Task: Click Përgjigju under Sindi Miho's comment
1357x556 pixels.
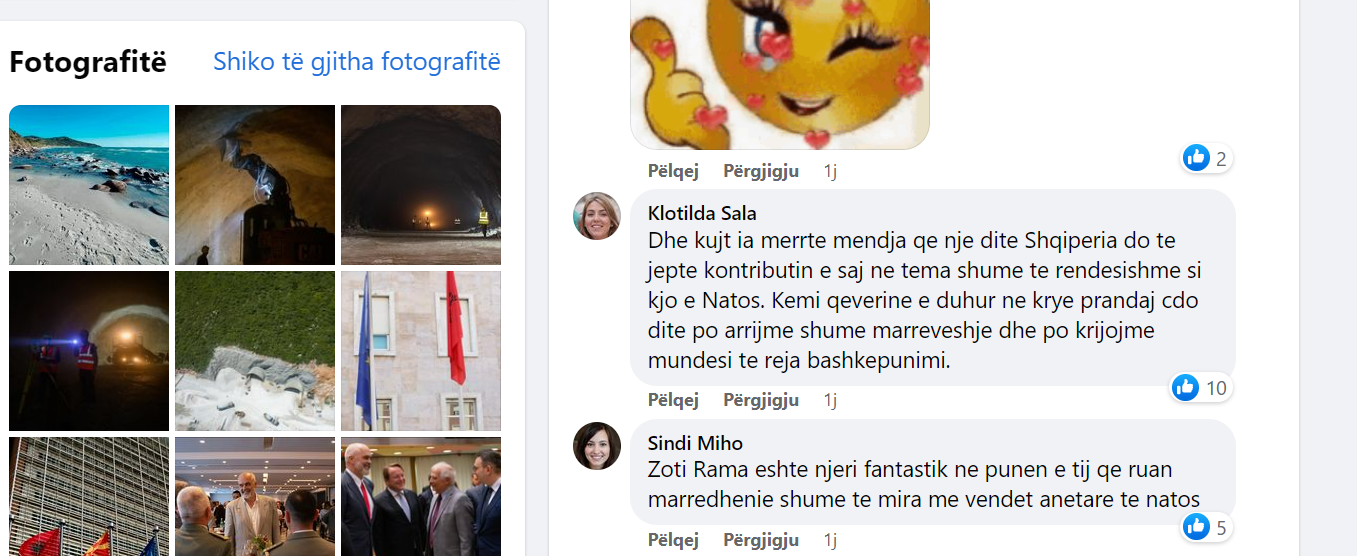Action: point(761,541)
